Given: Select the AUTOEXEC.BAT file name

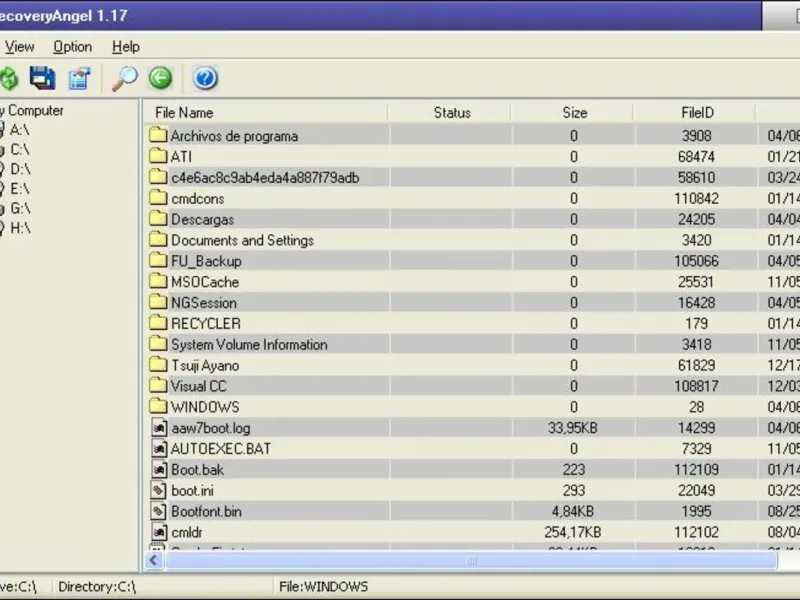Looking at the screenshot, I should click(x=221, y=449).
